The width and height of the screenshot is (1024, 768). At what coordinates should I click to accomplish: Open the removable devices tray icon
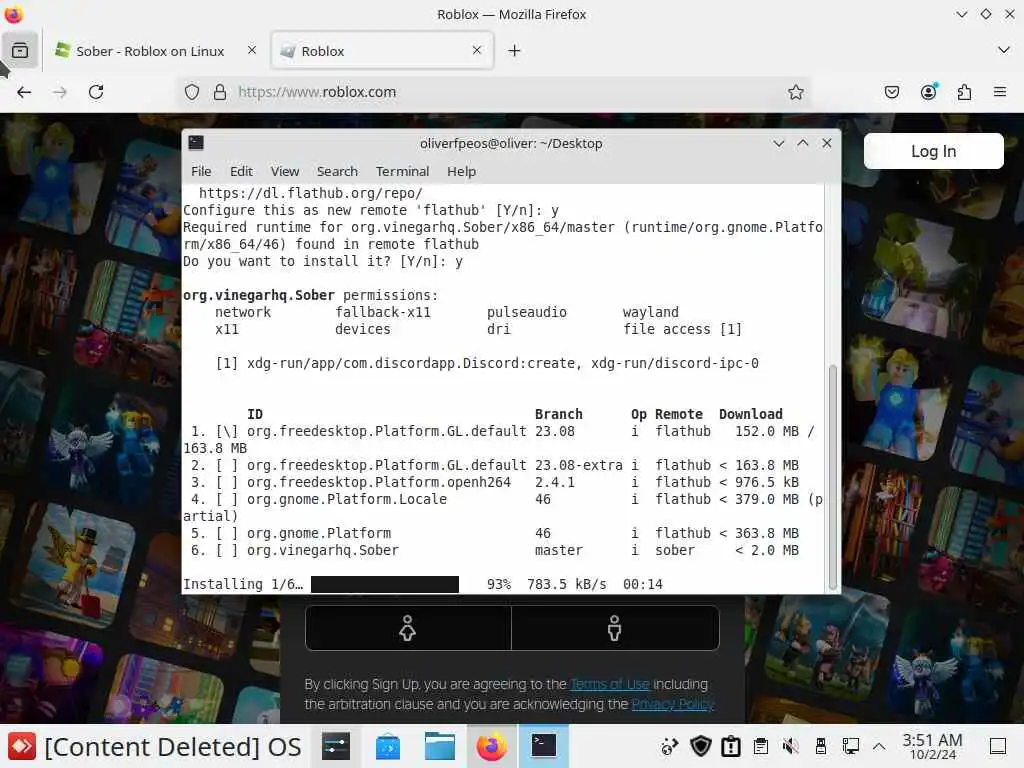coord(821,746)
